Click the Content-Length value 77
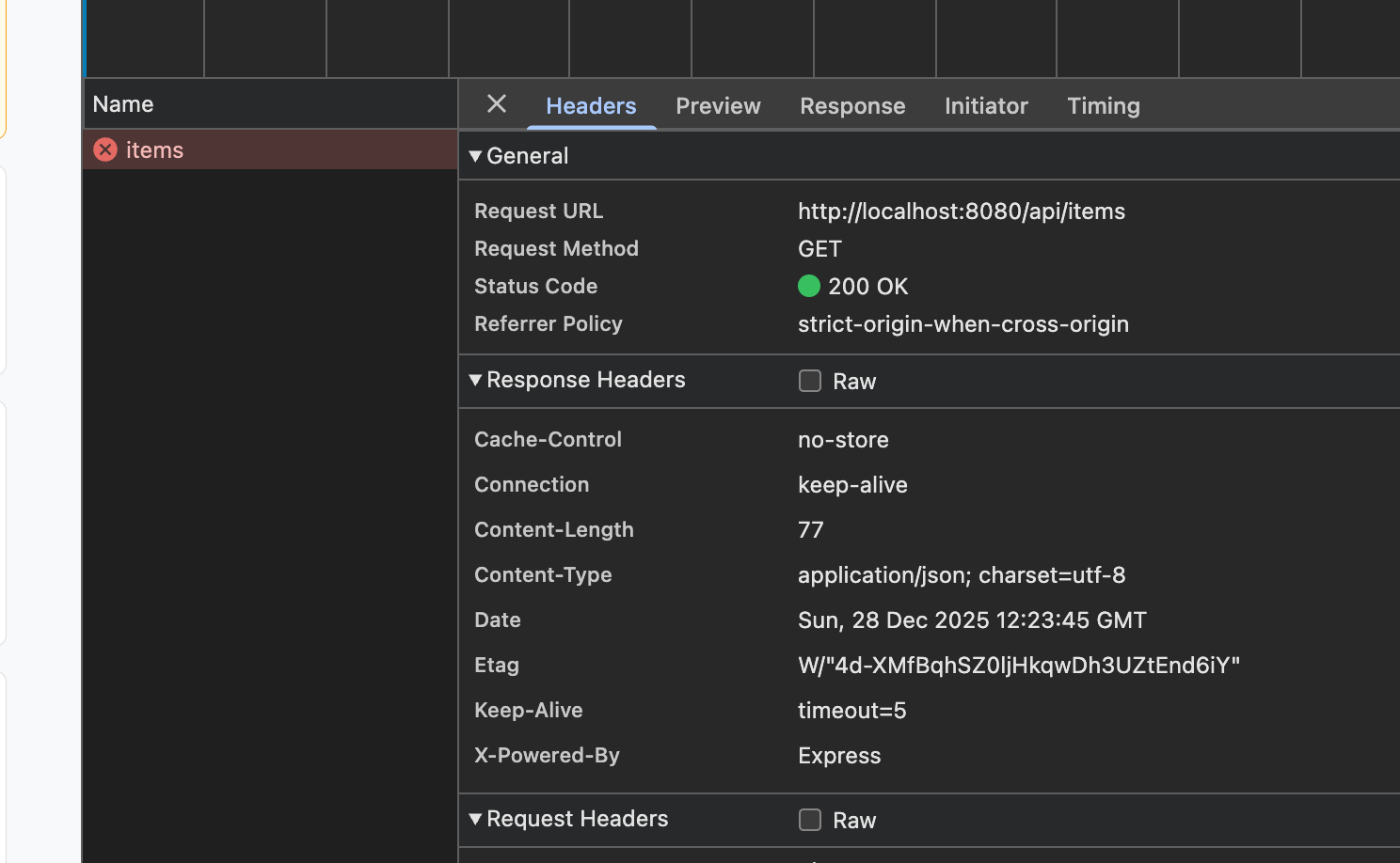The width and height of the screenshot is (1400, 863). point(811,530)
